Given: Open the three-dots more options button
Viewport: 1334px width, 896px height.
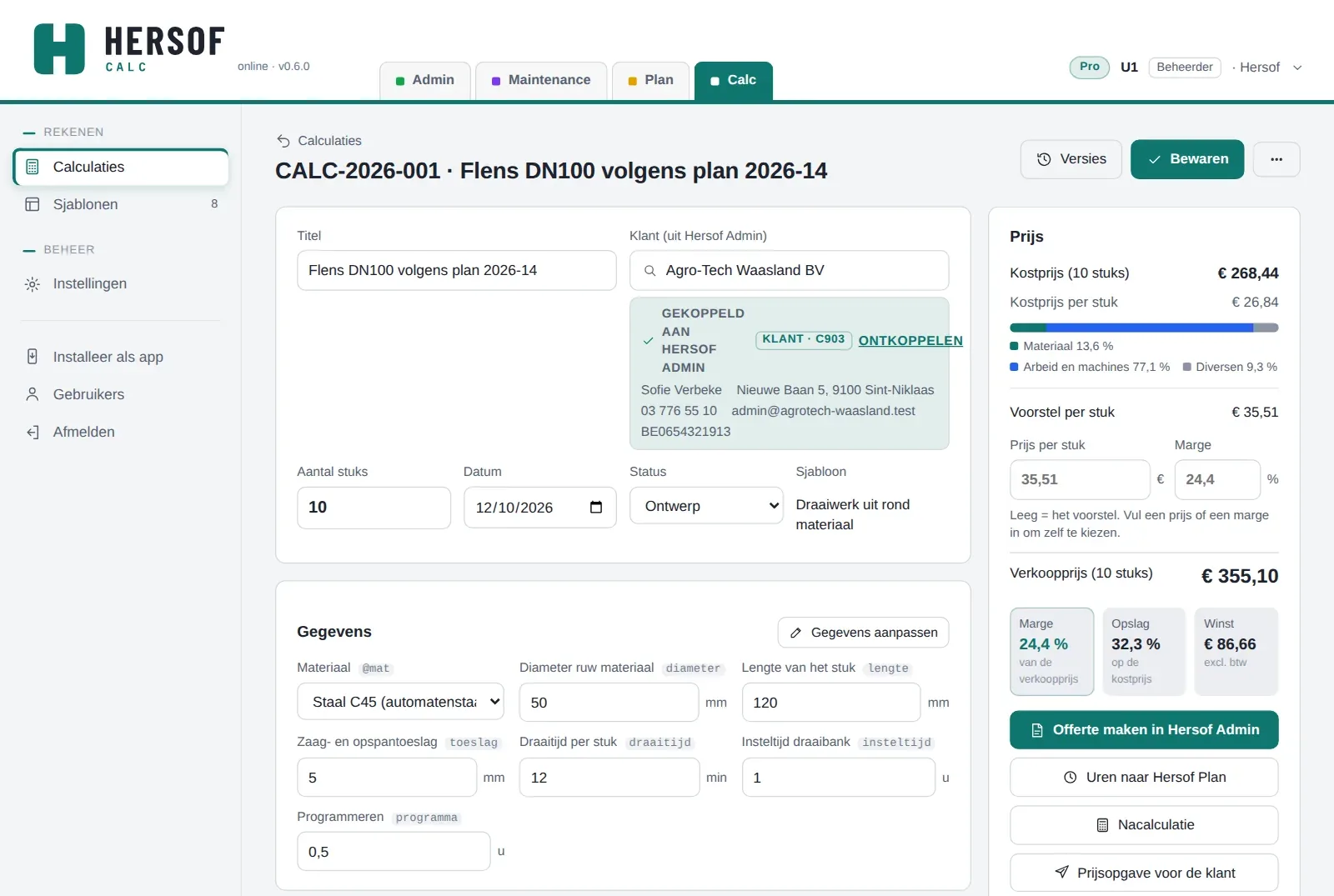Looking at the screenshot, I should click(x=1276, y=159).
